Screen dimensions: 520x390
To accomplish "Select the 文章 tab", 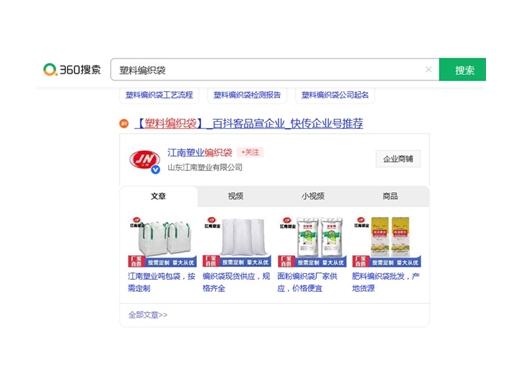I will coord(158,196).
